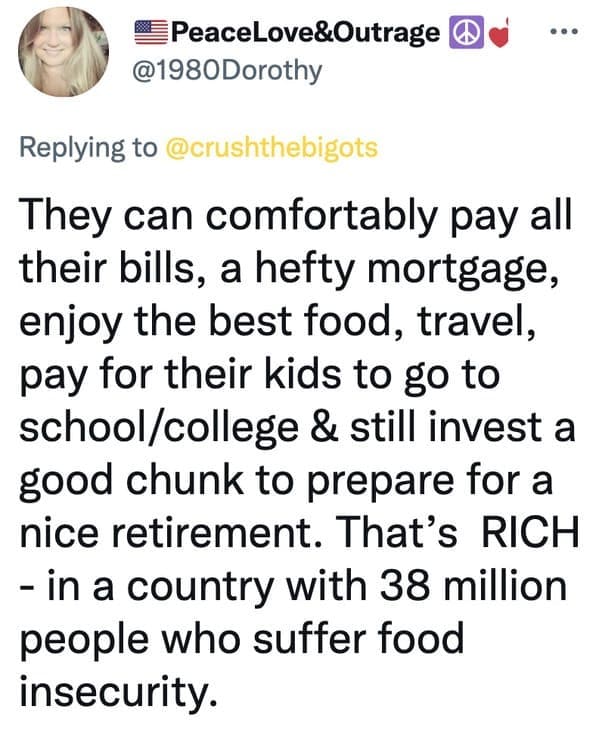The width and height of the screenshot is (599, 731).
Task: Click the word RICH in the tweet
Action: coord(530,532)
